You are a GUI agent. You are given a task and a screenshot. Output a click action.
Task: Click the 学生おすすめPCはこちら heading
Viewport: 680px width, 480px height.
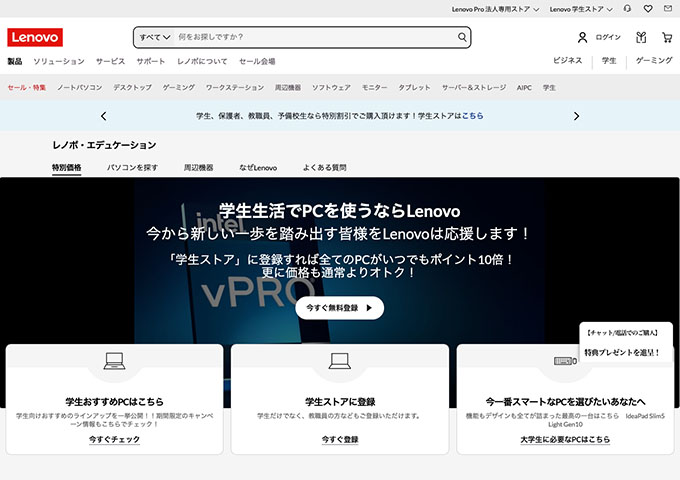pyautogui.click(x=114, y=402)
